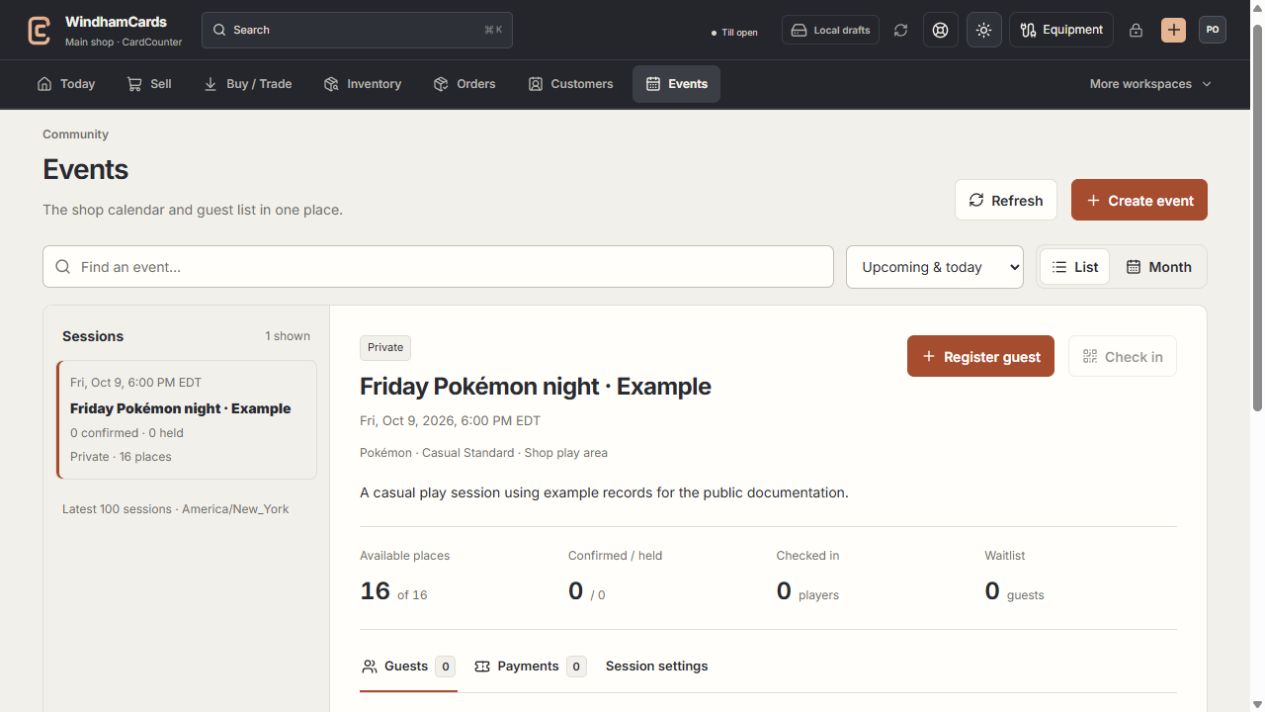The width and height of the screenshot is (1265, 712).
Task: Switch to Month view
Action: (x=1159, y=267)
